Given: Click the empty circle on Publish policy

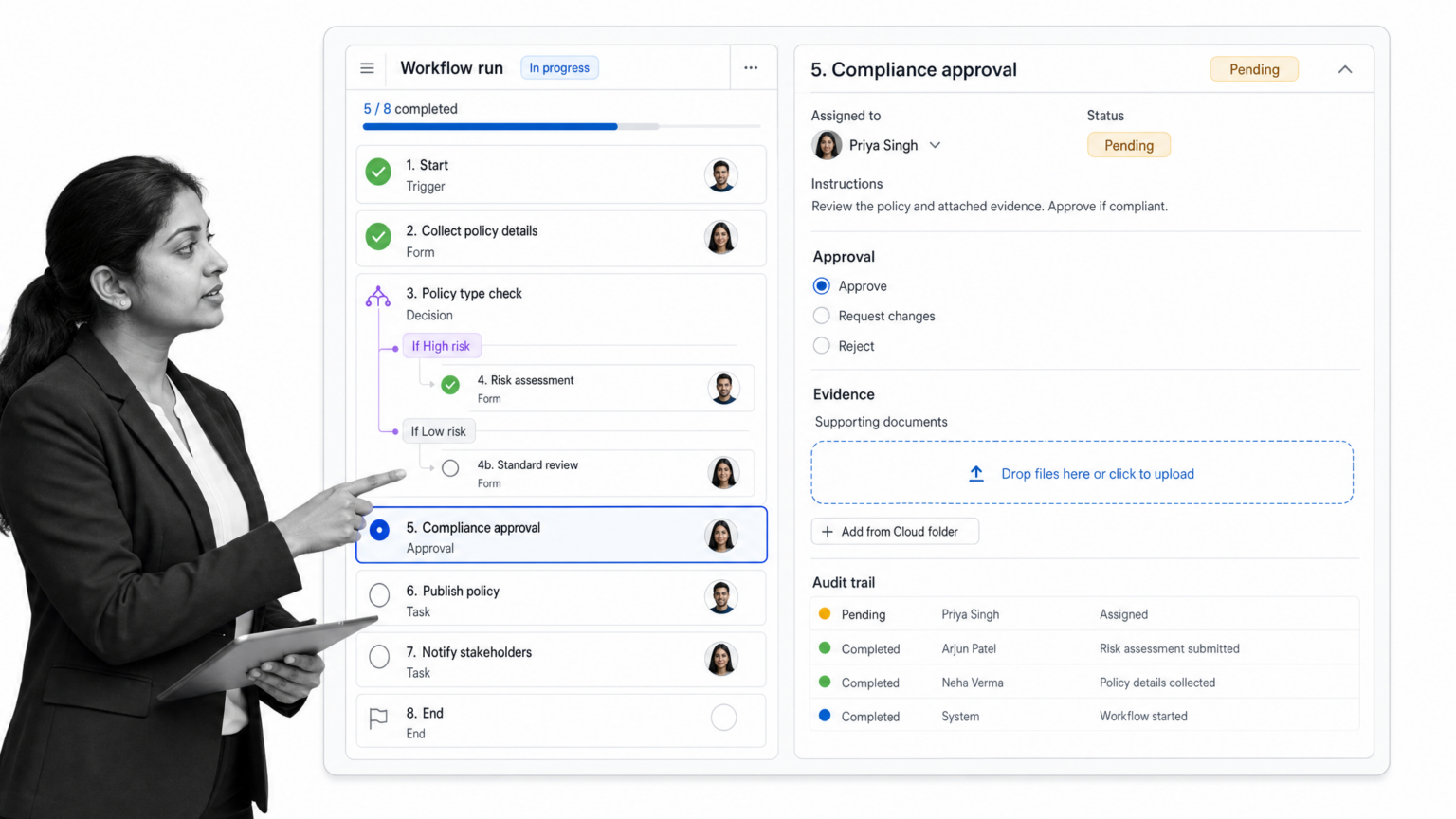Looking at the screenshot, I should (x=379, y=595).
